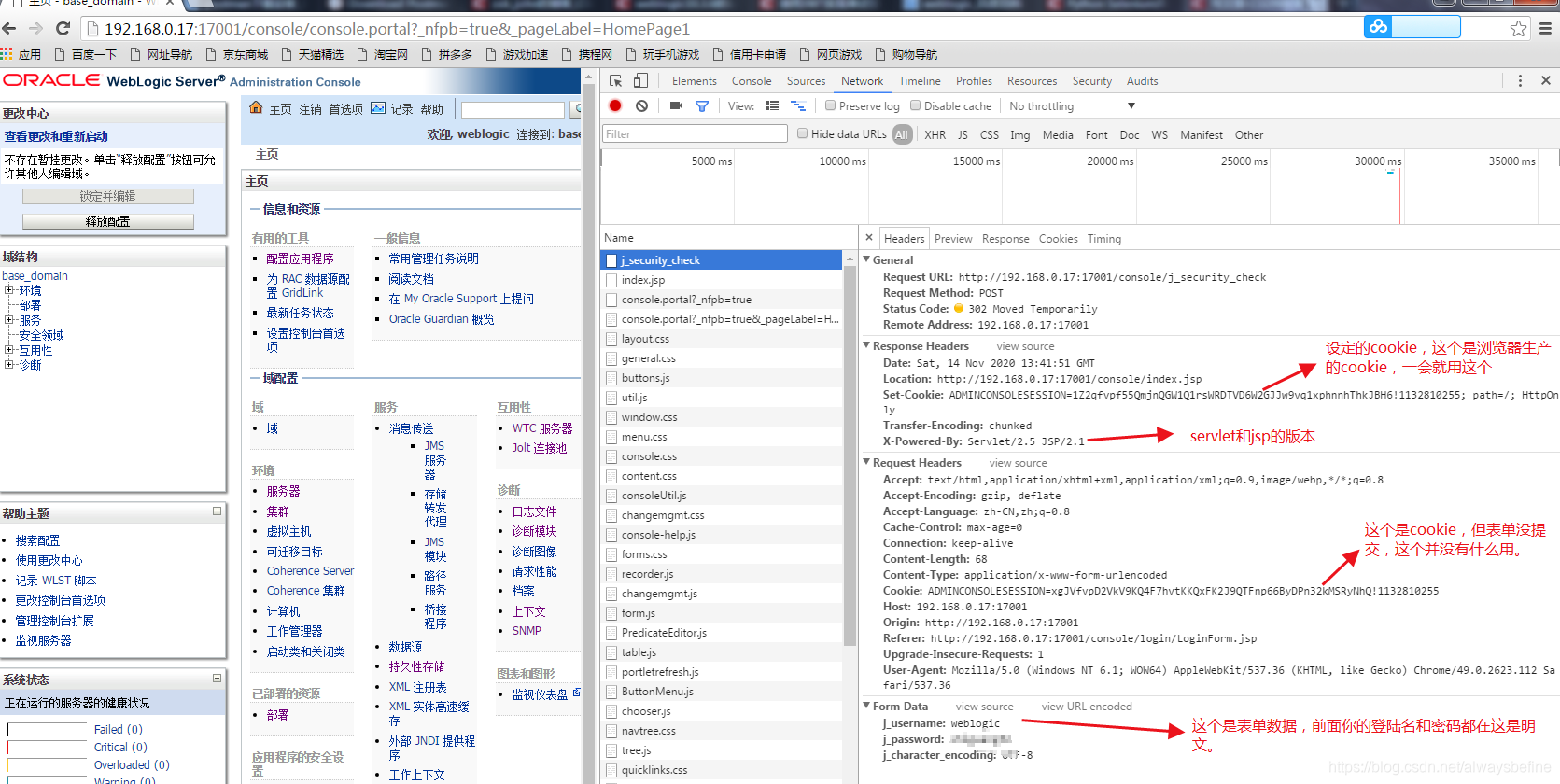Click the 主页 home icon in WebLogic toolbar
Image resolution: width=1560 pixels, height=784 pixels.
pyautogui.click(x=257, y=108)
